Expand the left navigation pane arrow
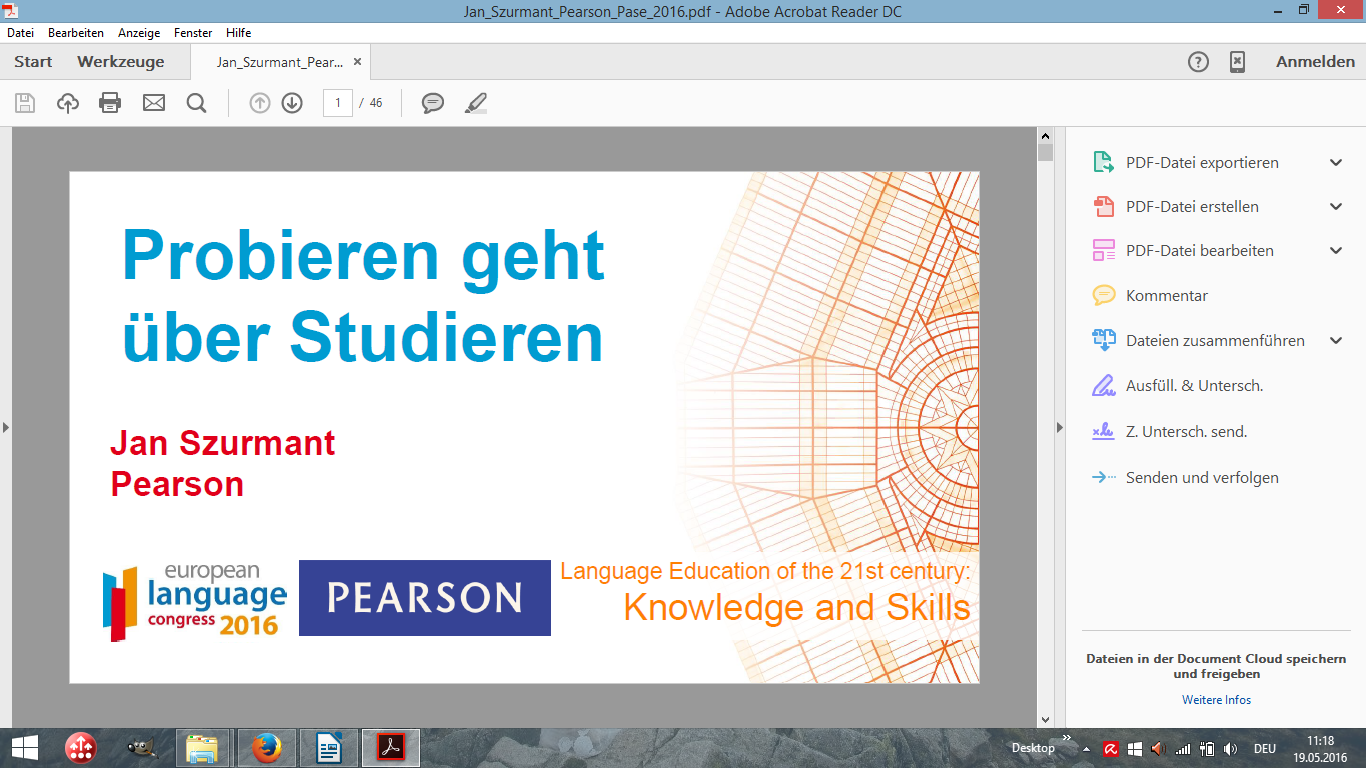Image resolution: width=1366 pixels, height=768 pixels. 6,427
